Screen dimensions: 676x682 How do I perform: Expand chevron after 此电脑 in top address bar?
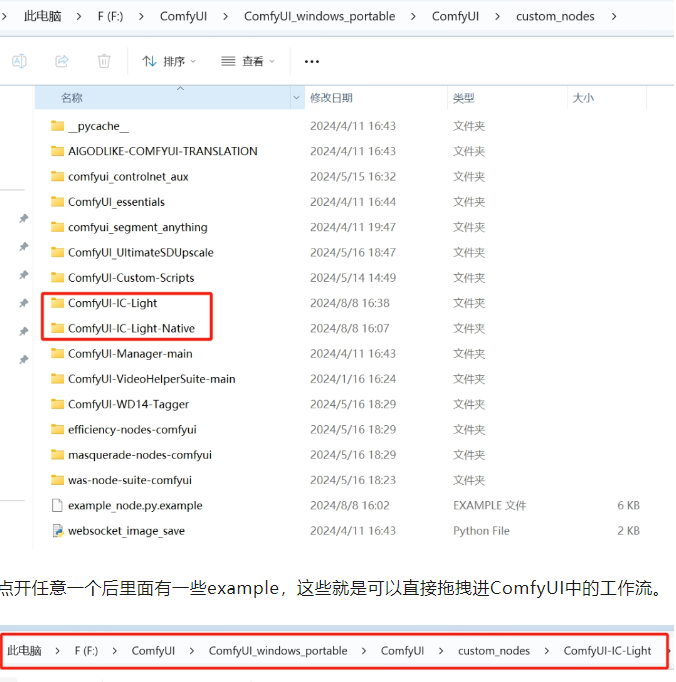coord(79,17)
